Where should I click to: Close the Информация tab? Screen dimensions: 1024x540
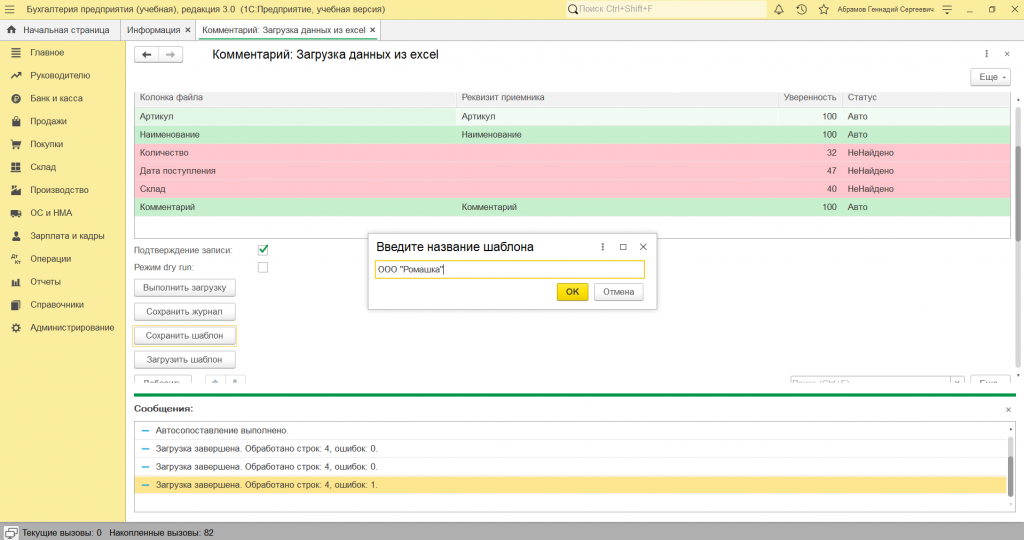188,30
